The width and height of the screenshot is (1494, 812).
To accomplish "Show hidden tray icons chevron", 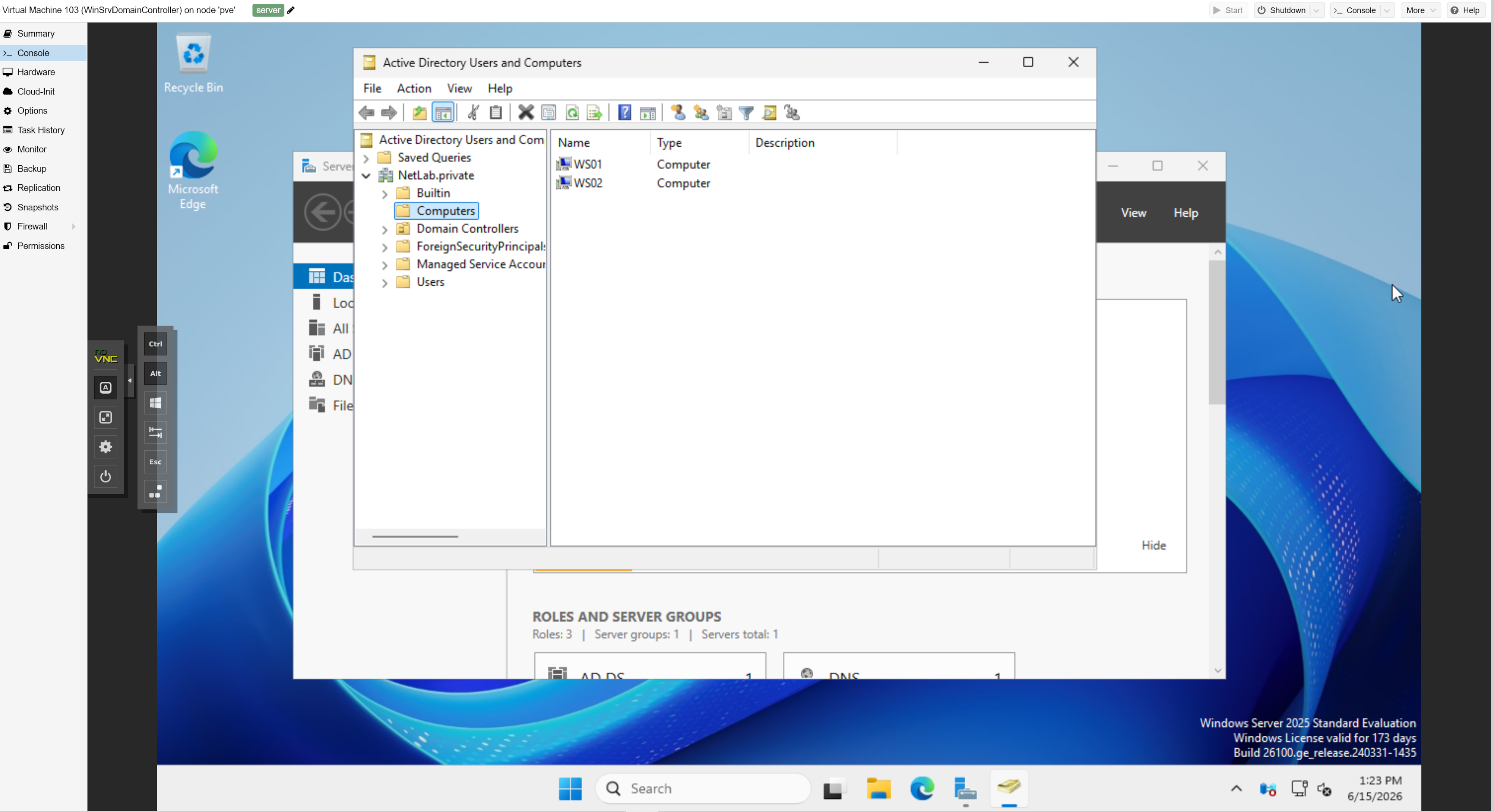I will [1236, 788].
